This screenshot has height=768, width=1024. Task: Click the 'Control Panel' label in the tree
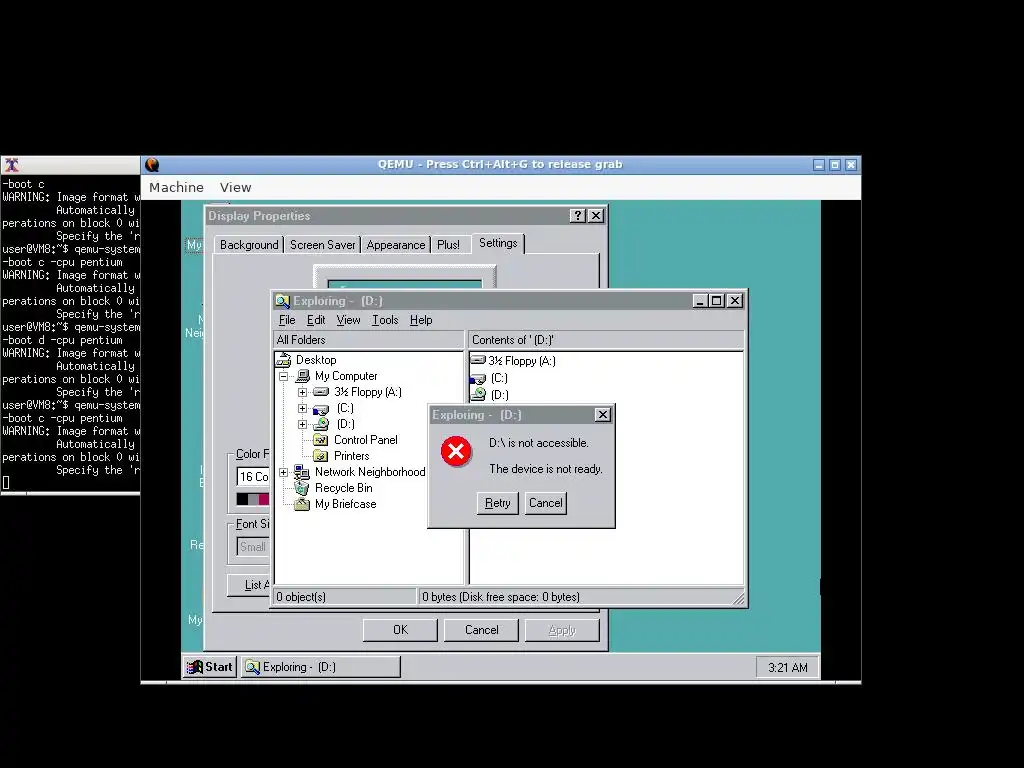tap(366, 440)
